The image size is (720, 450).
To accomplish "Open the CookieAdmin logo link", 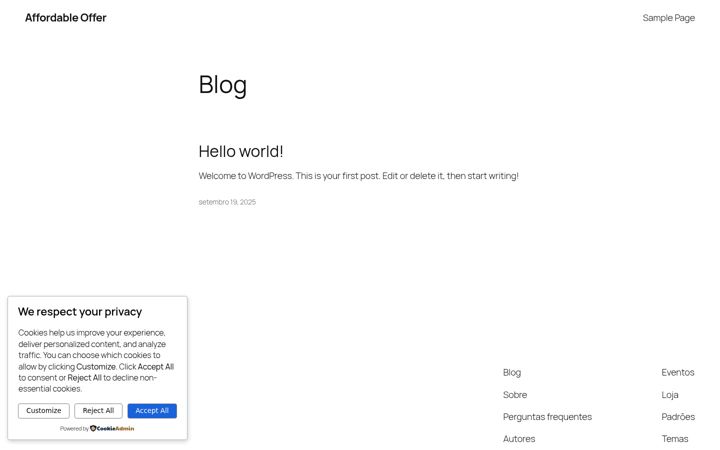I will click(x=112, y=428).
